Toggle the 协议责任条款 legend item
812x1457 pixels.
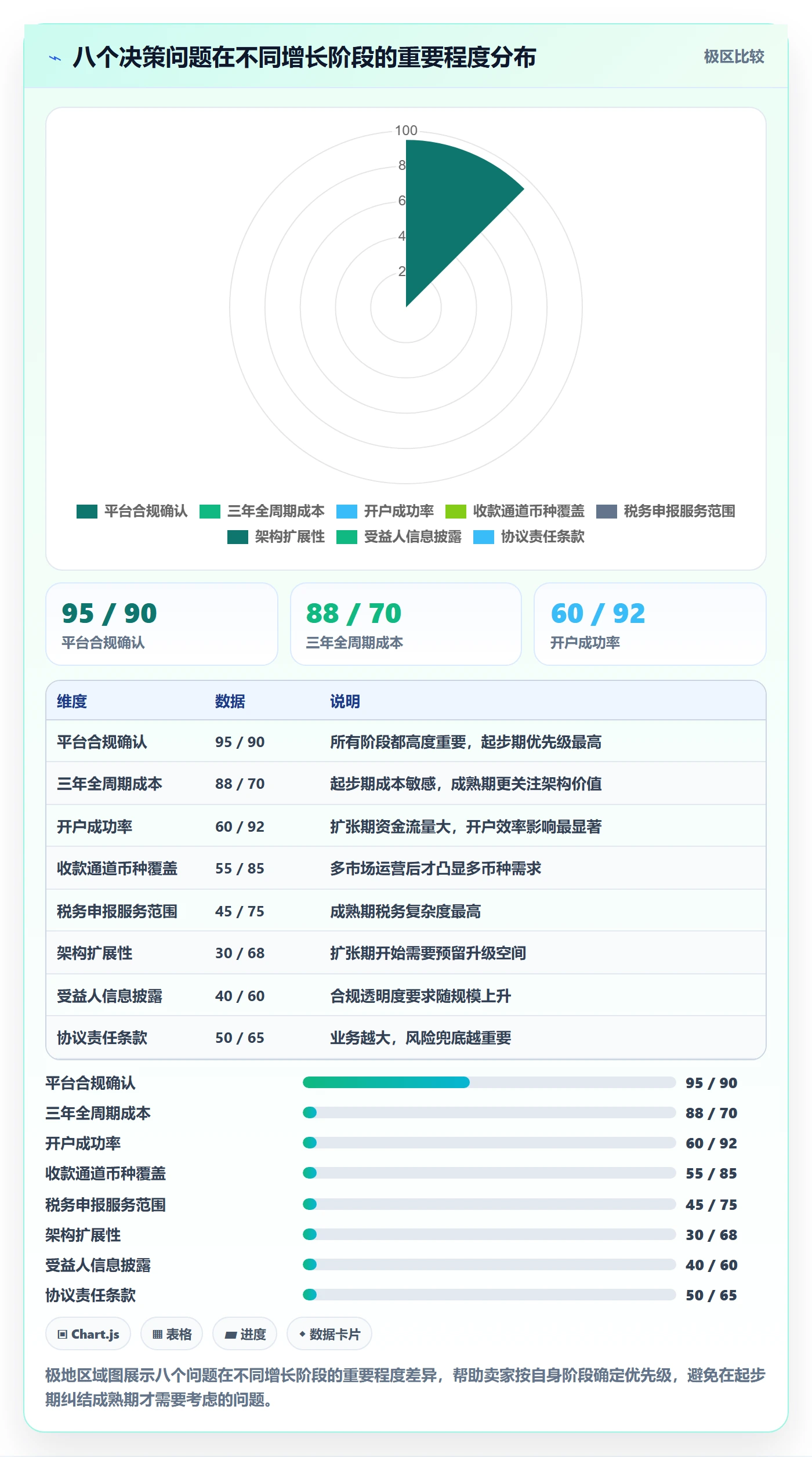529,537
